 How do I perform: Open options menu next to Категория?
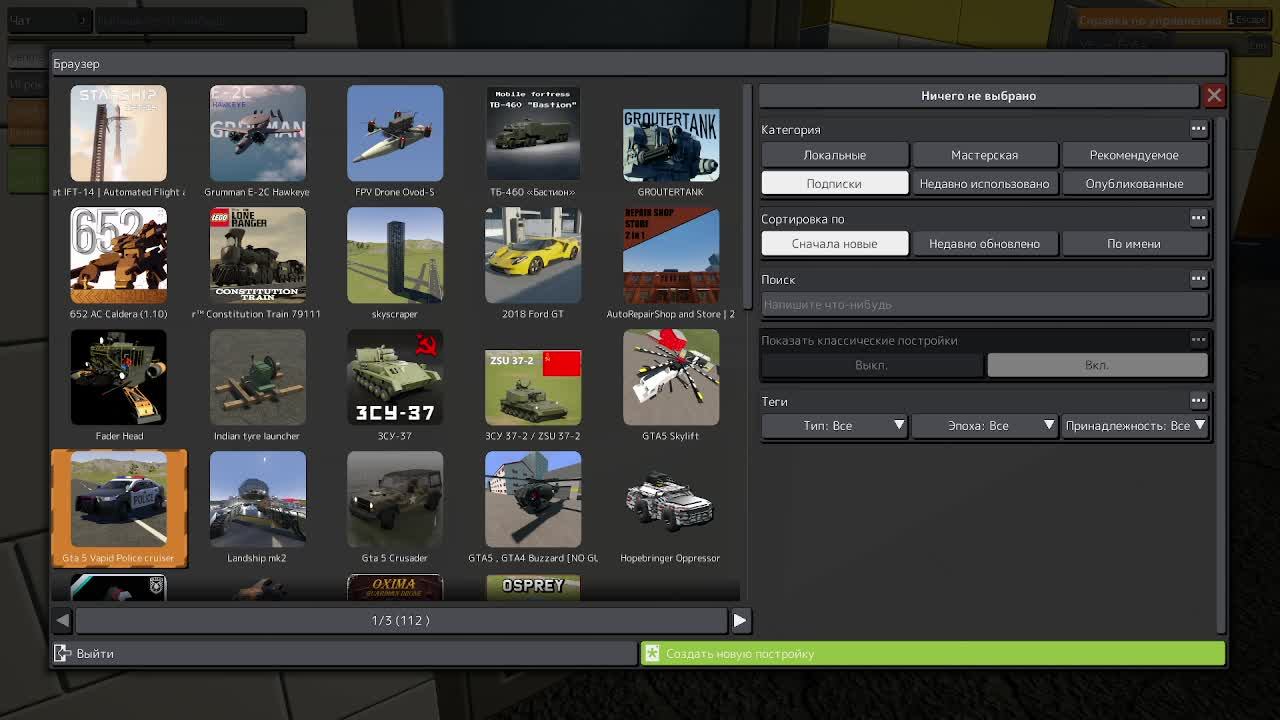(1198, 128)
